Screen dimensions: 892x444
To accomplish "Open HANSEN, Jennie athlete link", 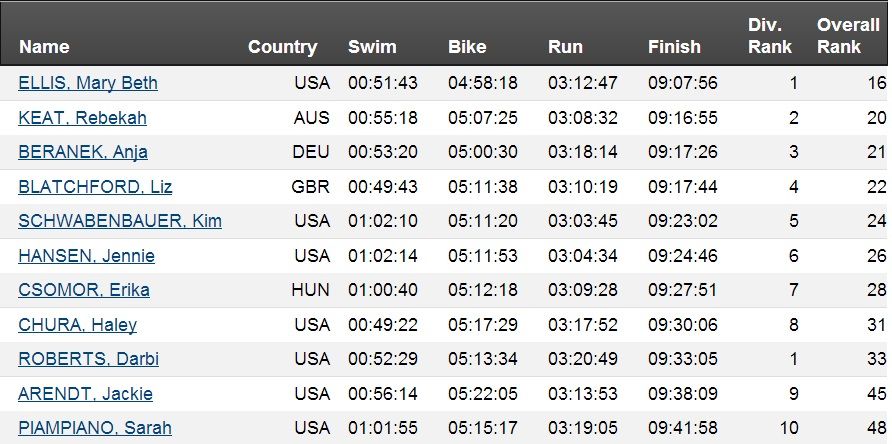I will point(86,256).
